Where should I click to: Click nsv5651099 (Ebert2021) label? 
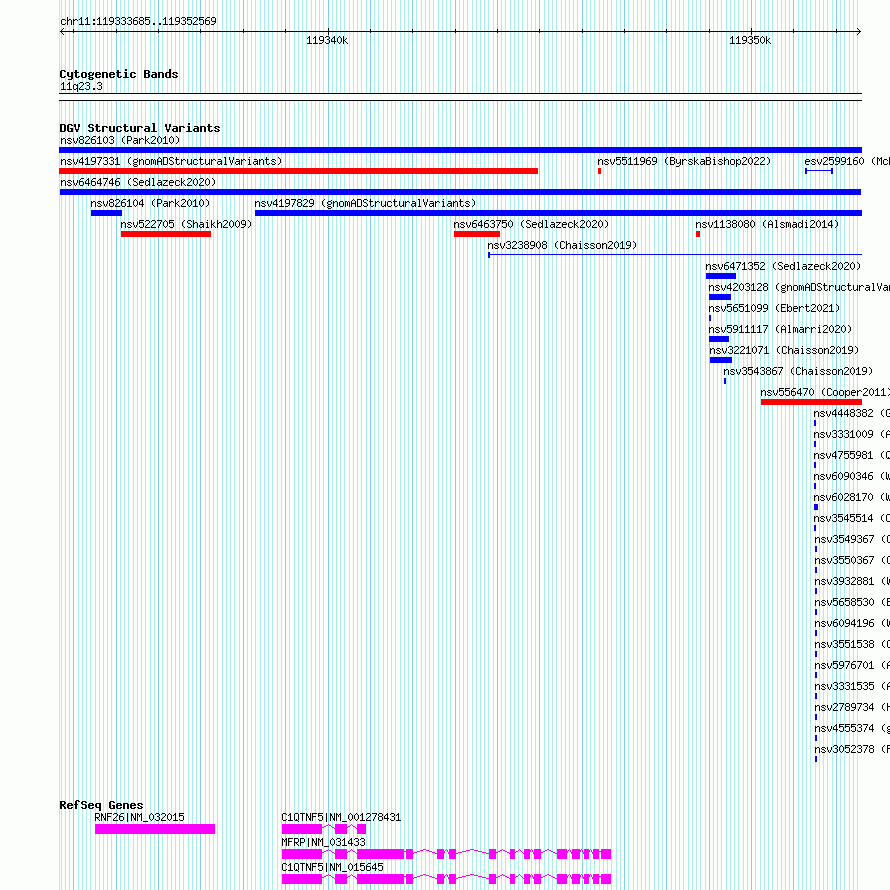click(x=774, y=308)
